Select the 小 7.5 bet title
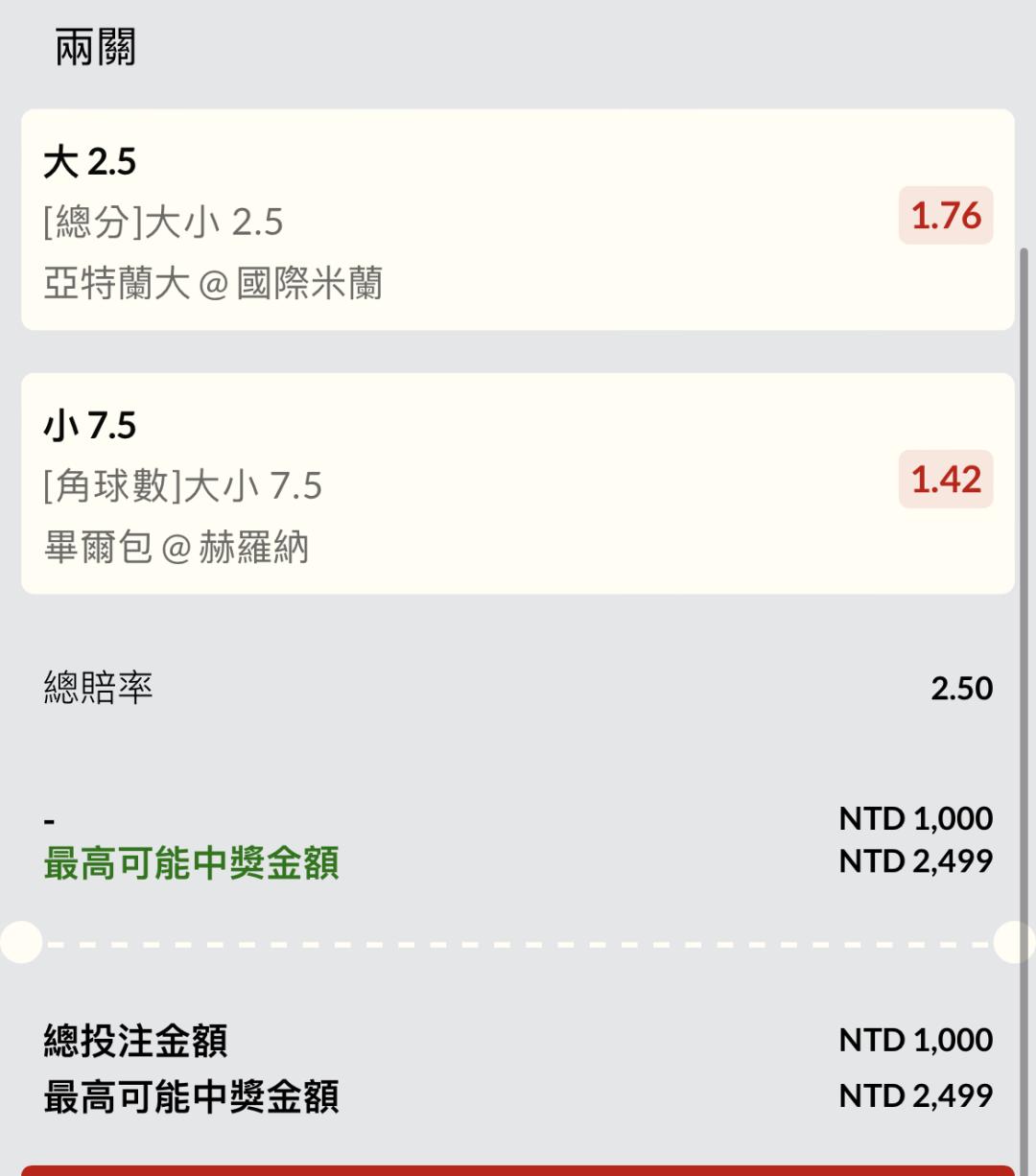 [90, 426]
